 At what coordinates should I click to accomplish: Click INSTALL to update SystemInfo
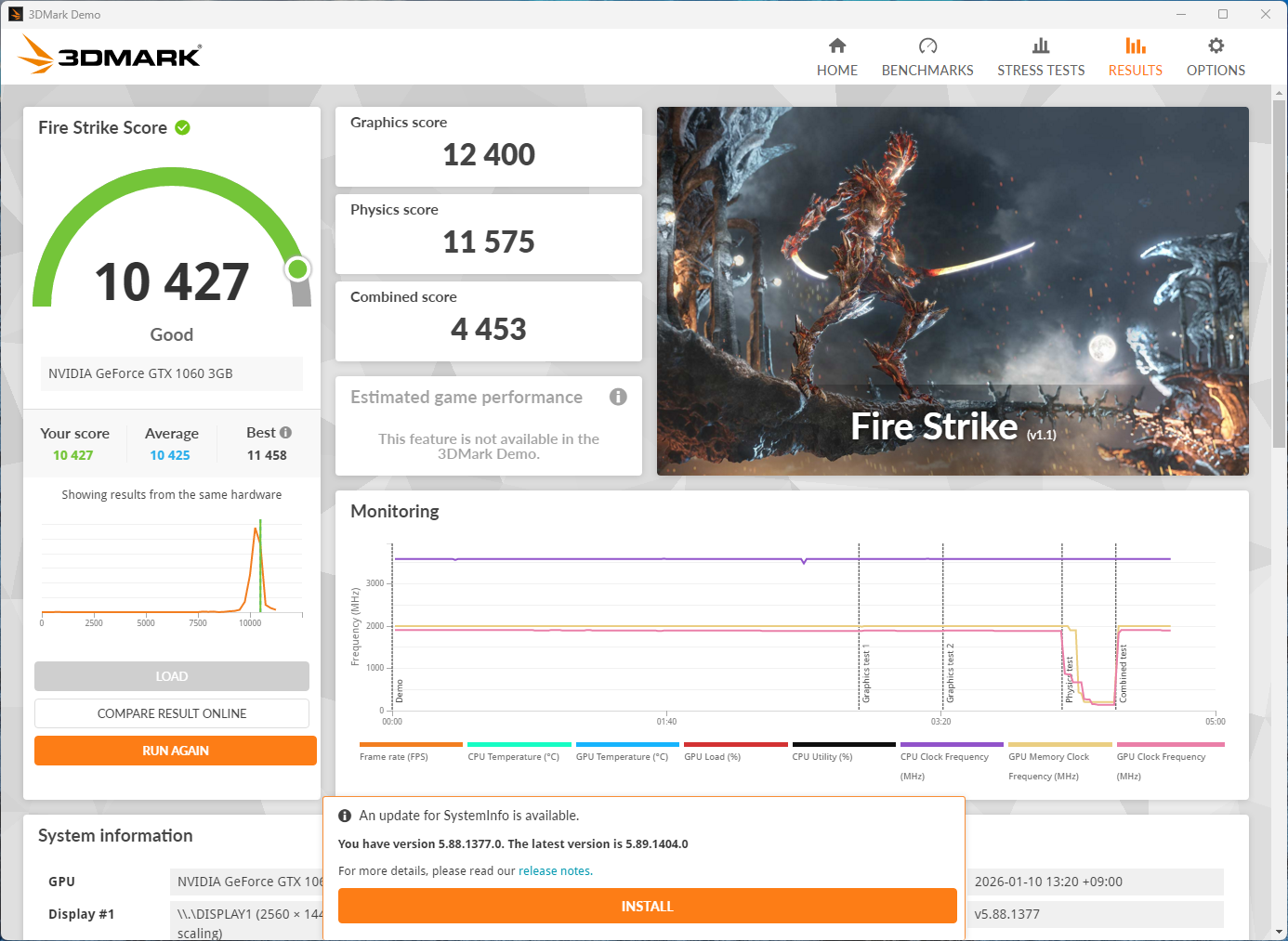[x=647, y=906]
